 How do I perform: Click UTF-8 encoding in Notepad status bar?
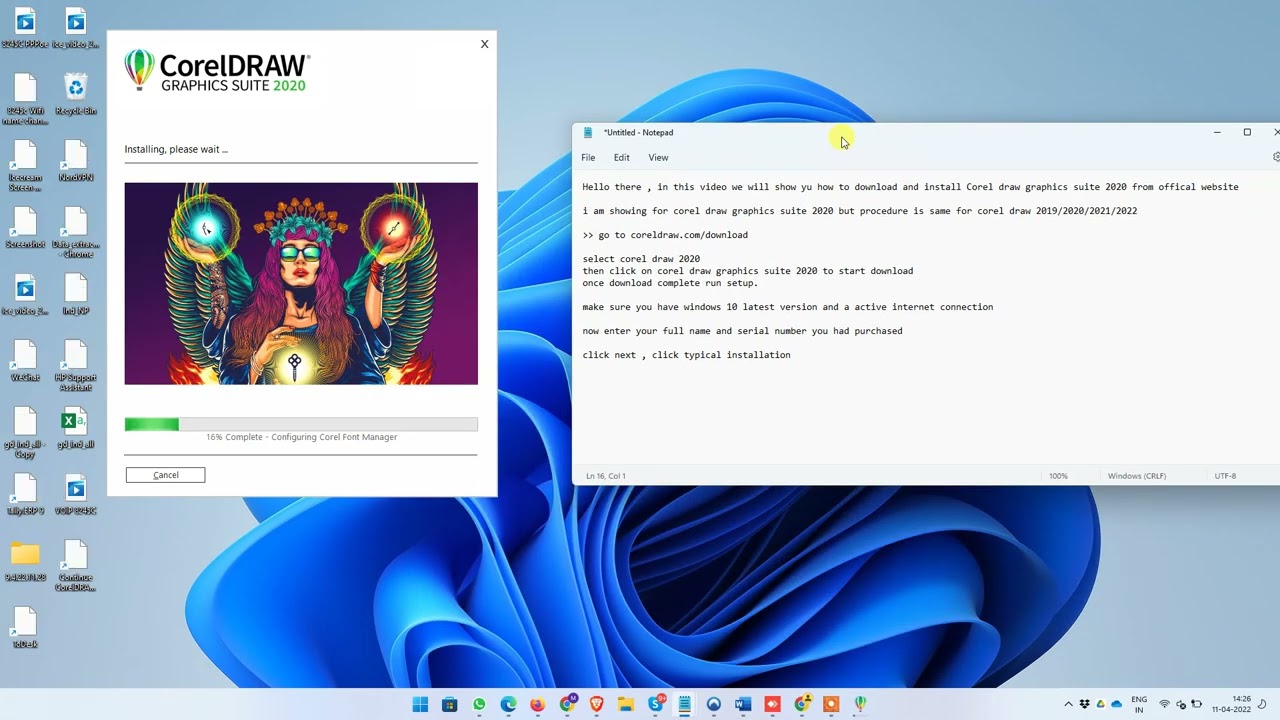point(1225,476)
